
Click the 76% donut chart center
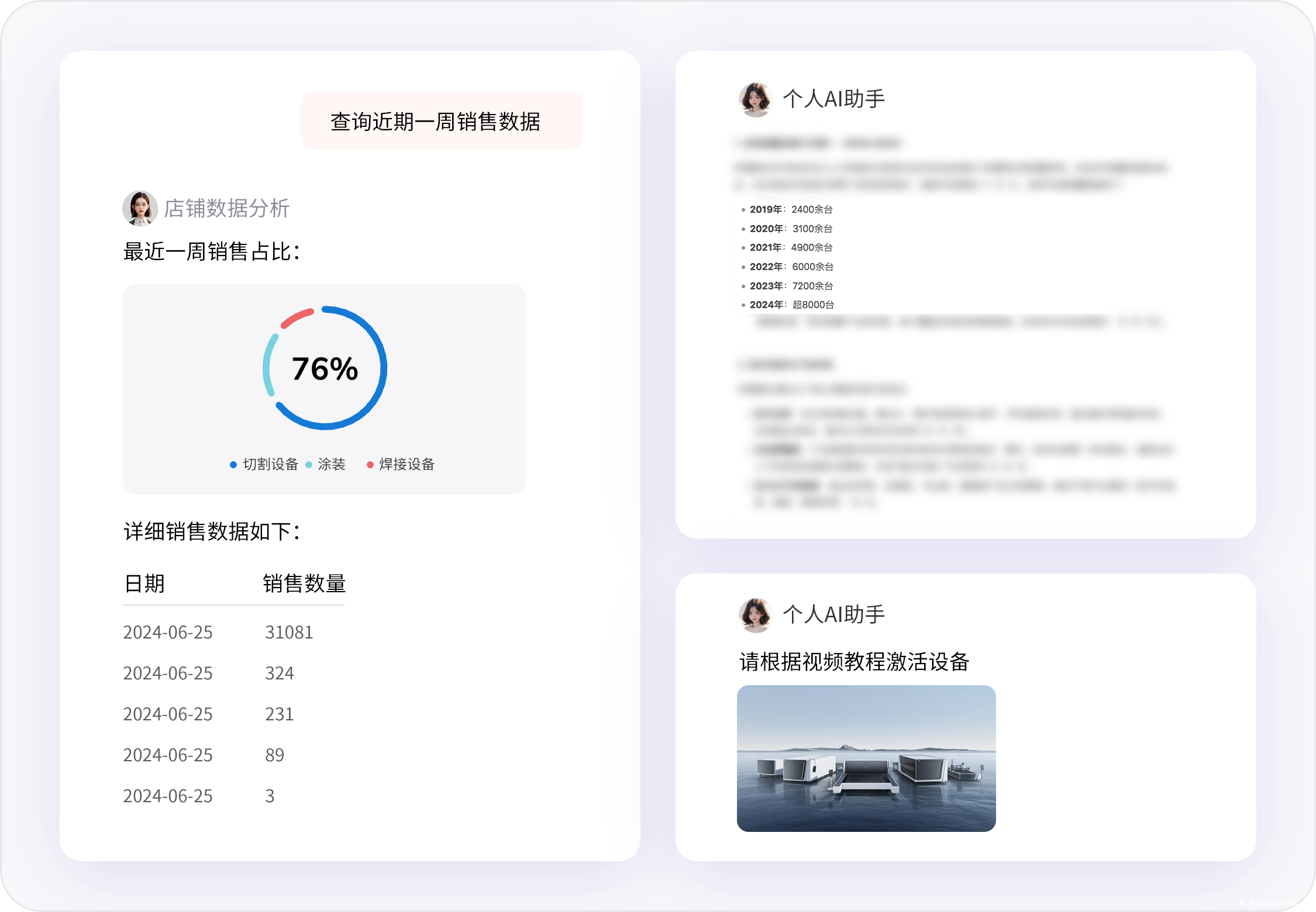pos(325,368)
